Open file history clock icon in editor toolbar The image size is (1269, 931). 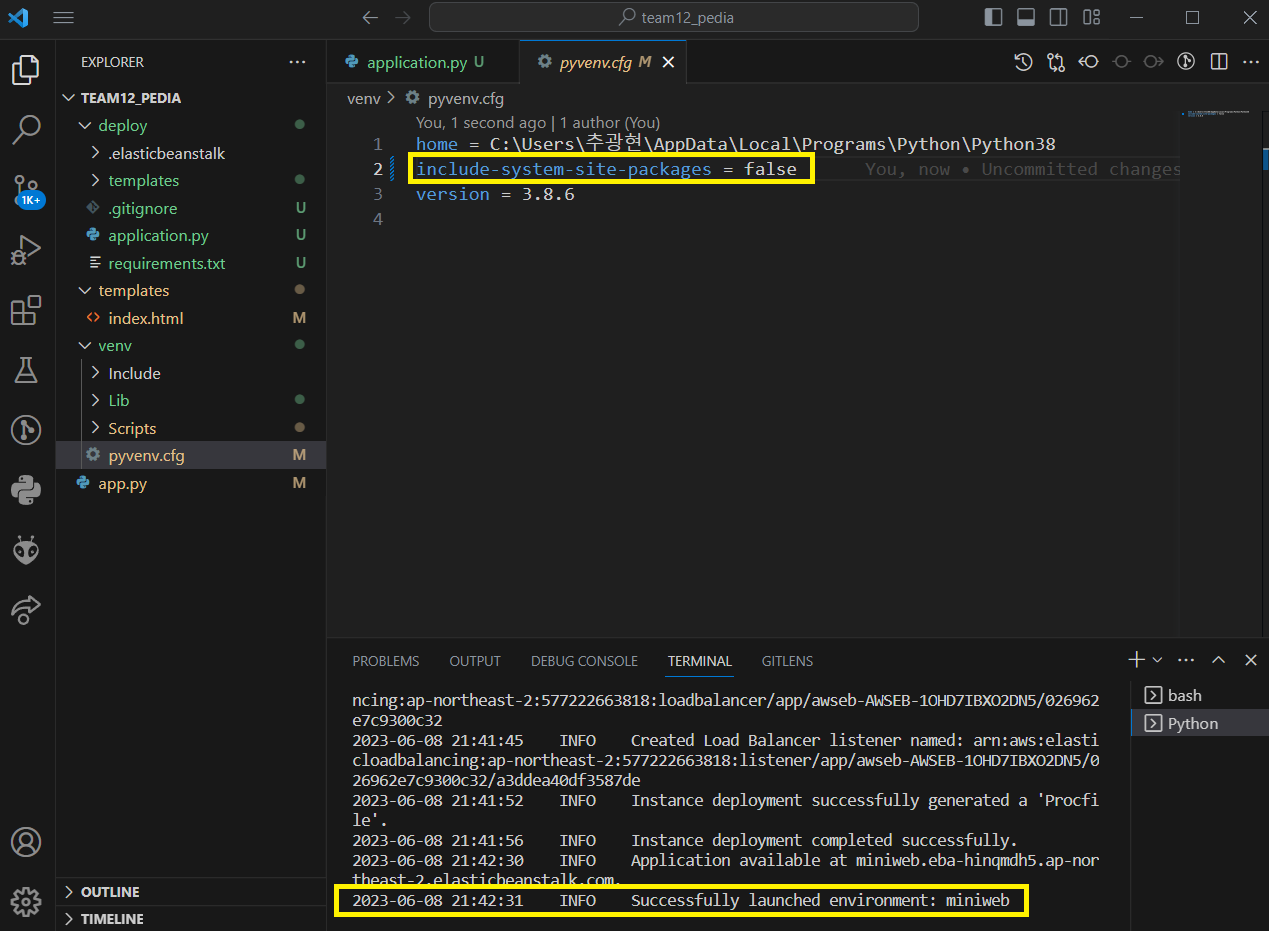[1023, 62]
